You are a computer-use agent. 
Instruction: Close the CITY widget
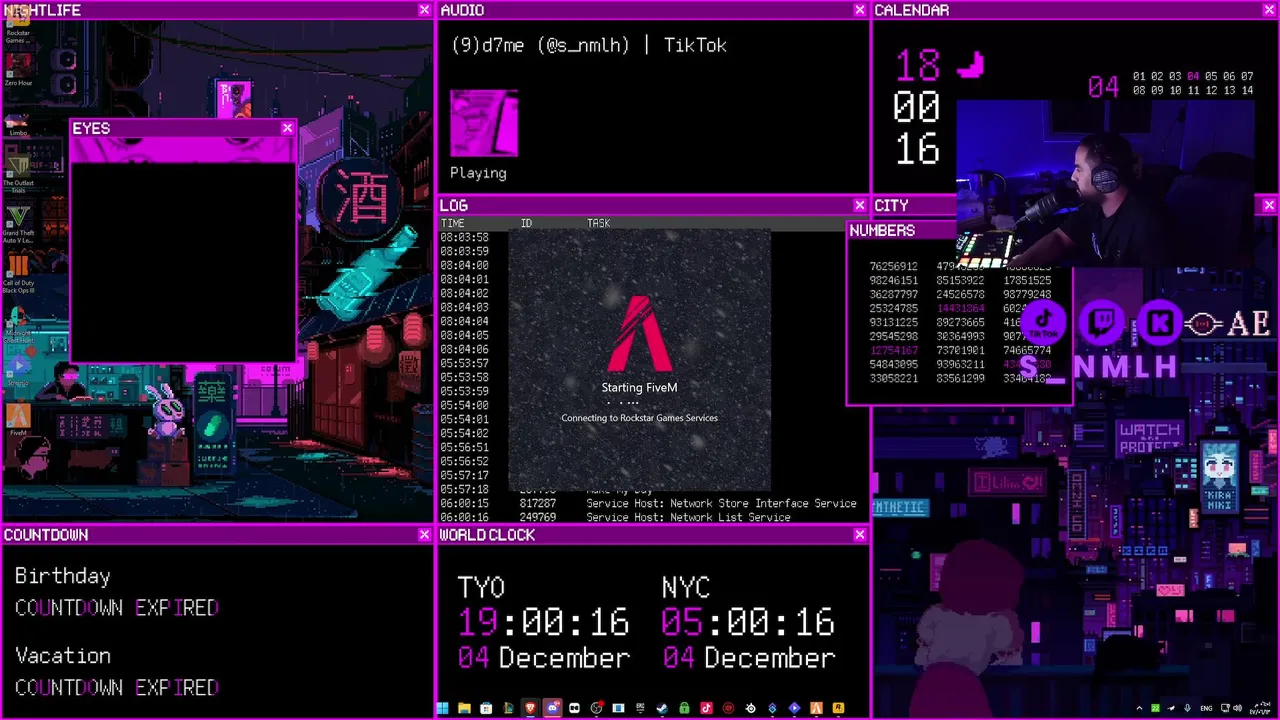1269,205
